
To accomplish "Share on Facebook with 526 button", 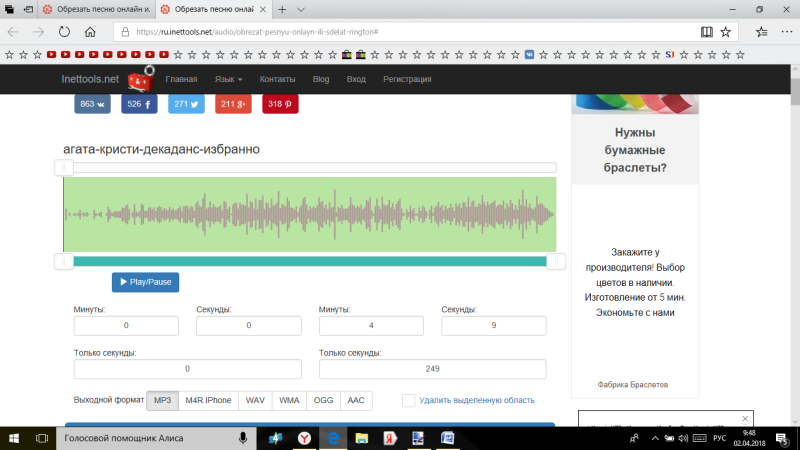I will point(139,104).
